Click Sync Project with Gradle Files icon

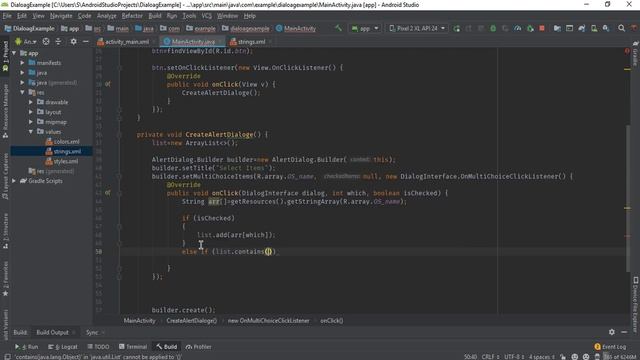tap(582, 28)
